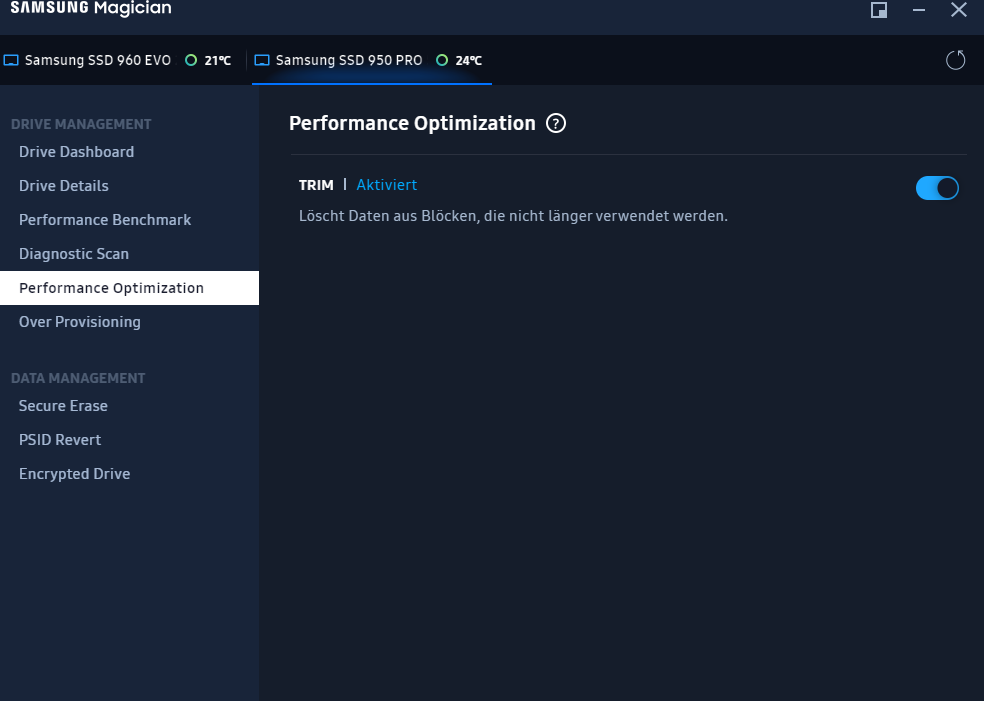984x701 pixels.
Task: Disable the TRIM toggle switch
Action: tap(937, 188)
